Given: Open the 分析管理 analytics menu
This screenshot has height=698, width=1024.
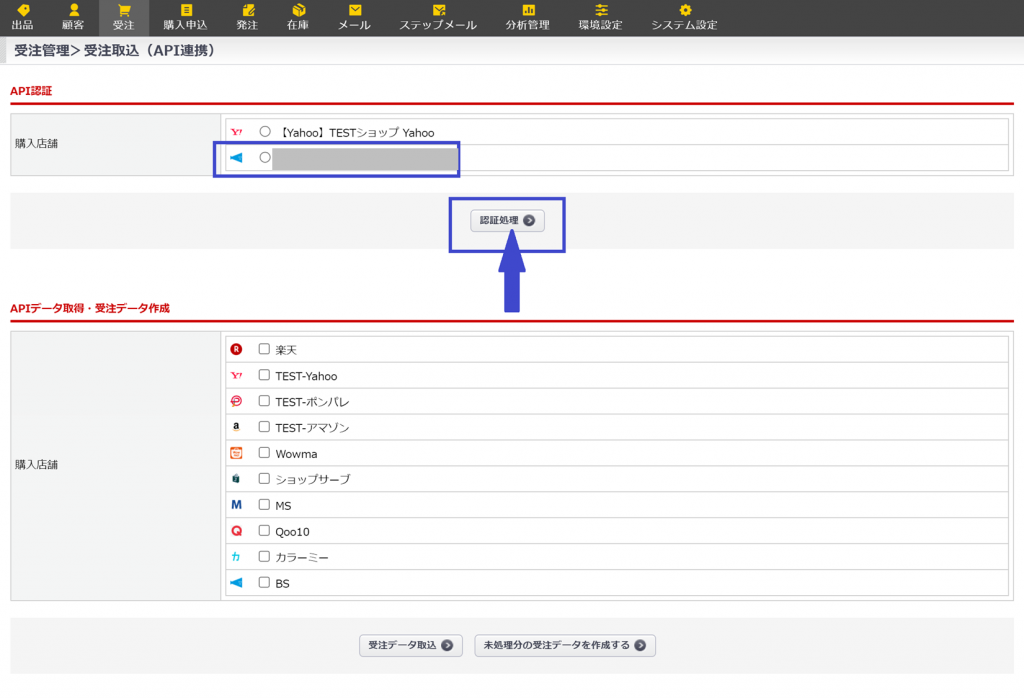Looking at the screenshot, I should click(528, 17).
